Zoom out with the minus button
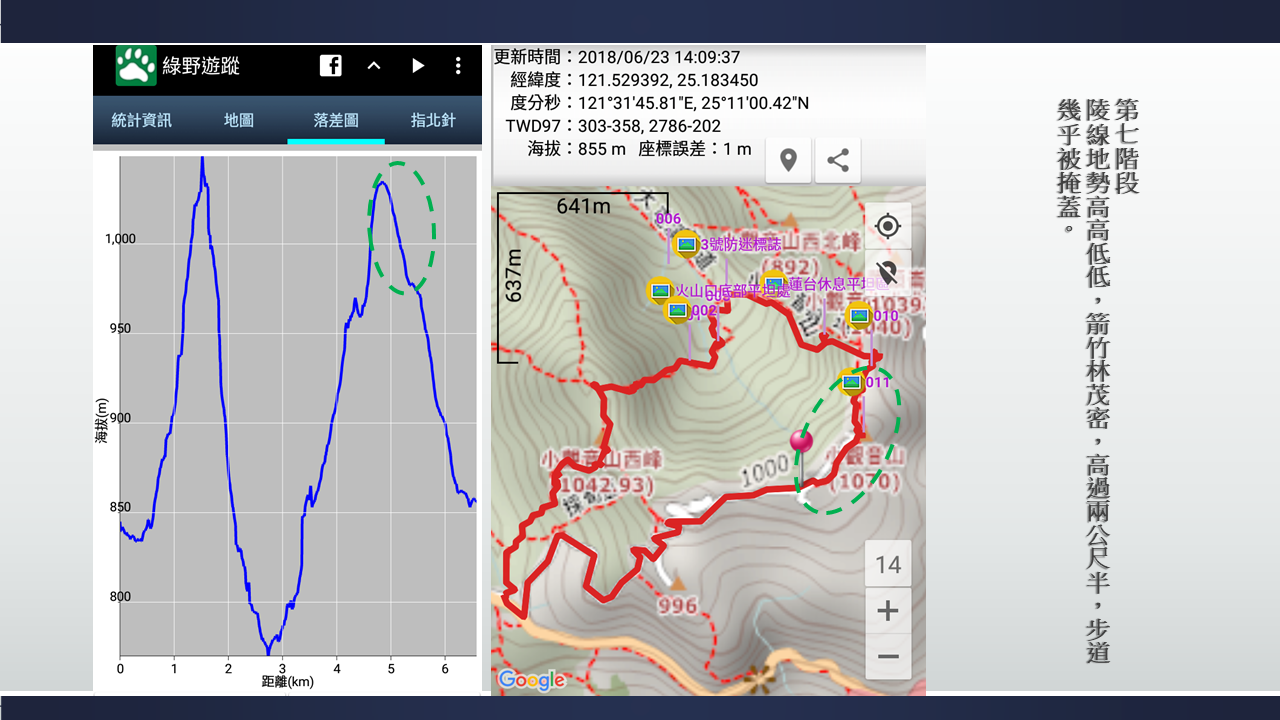Screen dimensions: 1280x720 pos(888,657)
